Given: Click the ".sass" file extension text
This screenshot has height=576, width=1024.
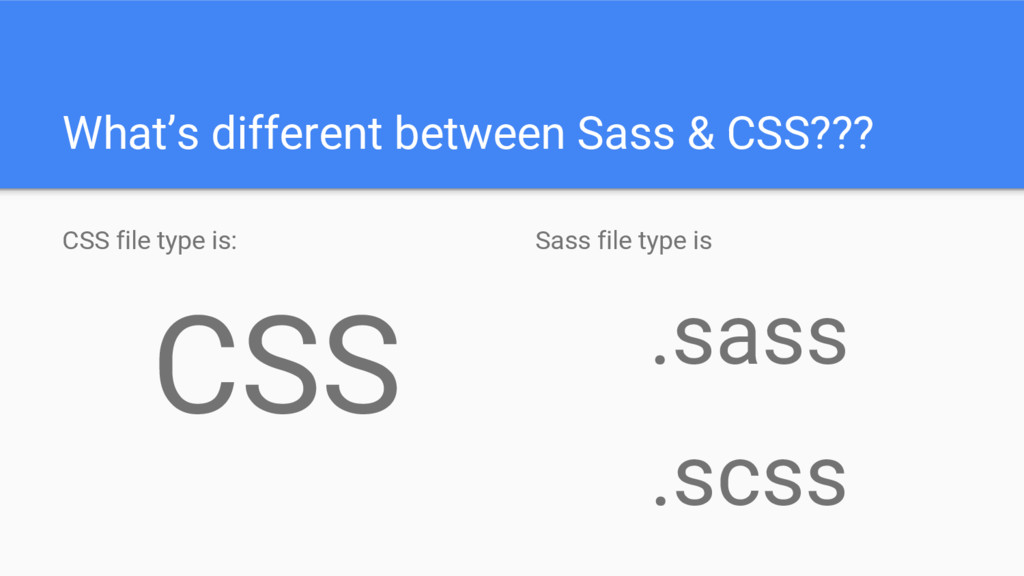Looking at the screenshot, I should [x=750, y=340].
